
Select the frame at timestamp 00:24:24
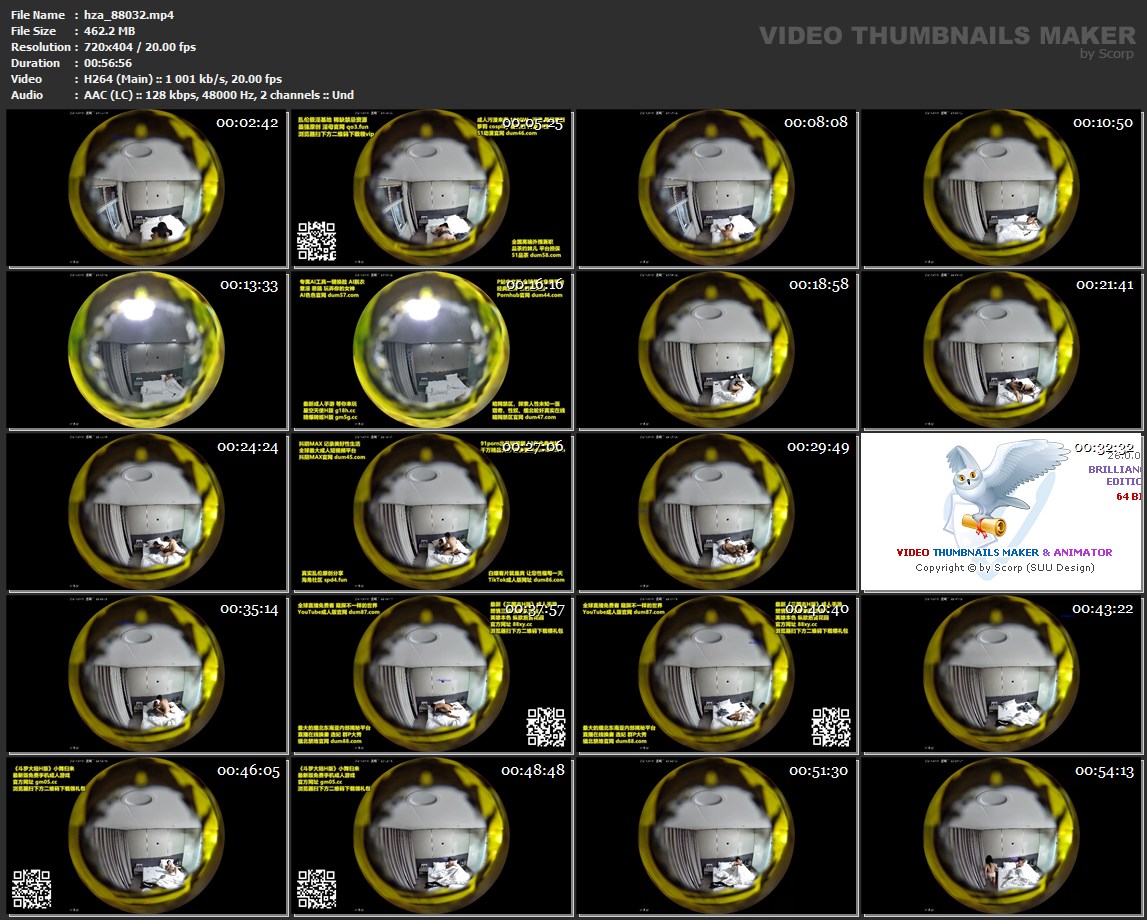point(146,512)
